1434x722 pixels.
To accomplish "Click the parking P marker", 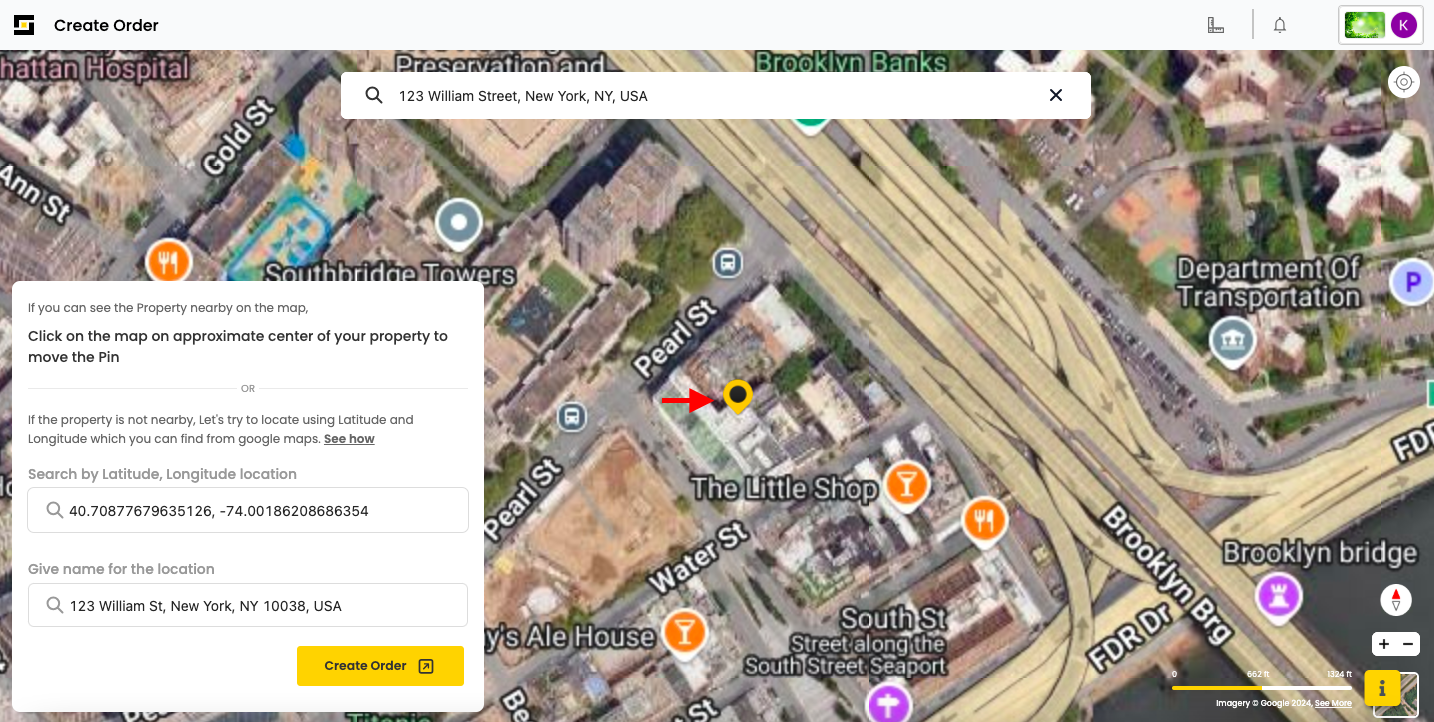I will pyautogui.click(x=1412, y=284).
